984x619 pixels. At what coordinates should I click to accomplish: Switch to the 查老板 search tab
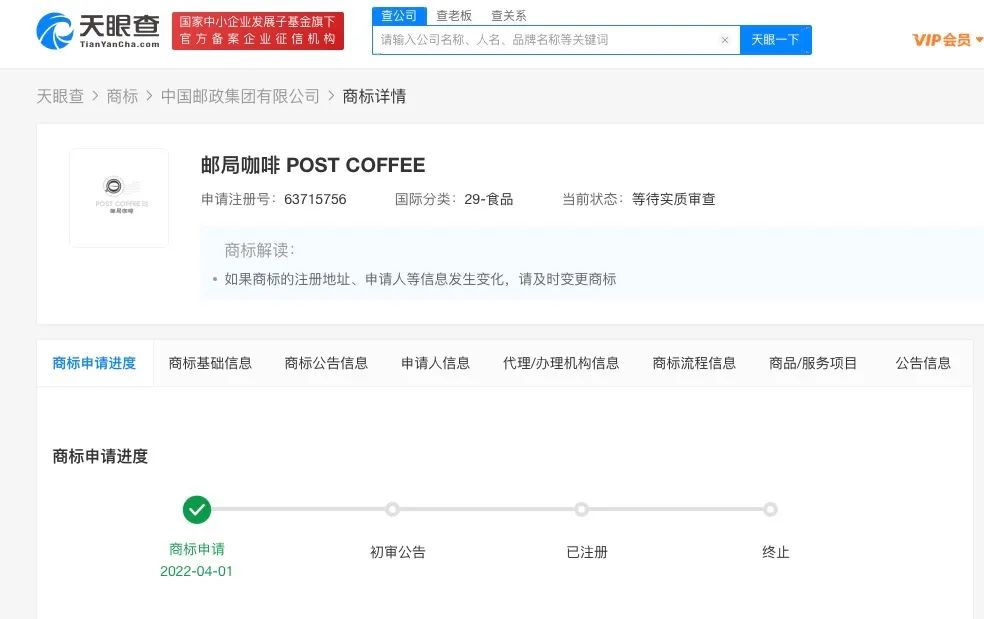coord(455,14)
